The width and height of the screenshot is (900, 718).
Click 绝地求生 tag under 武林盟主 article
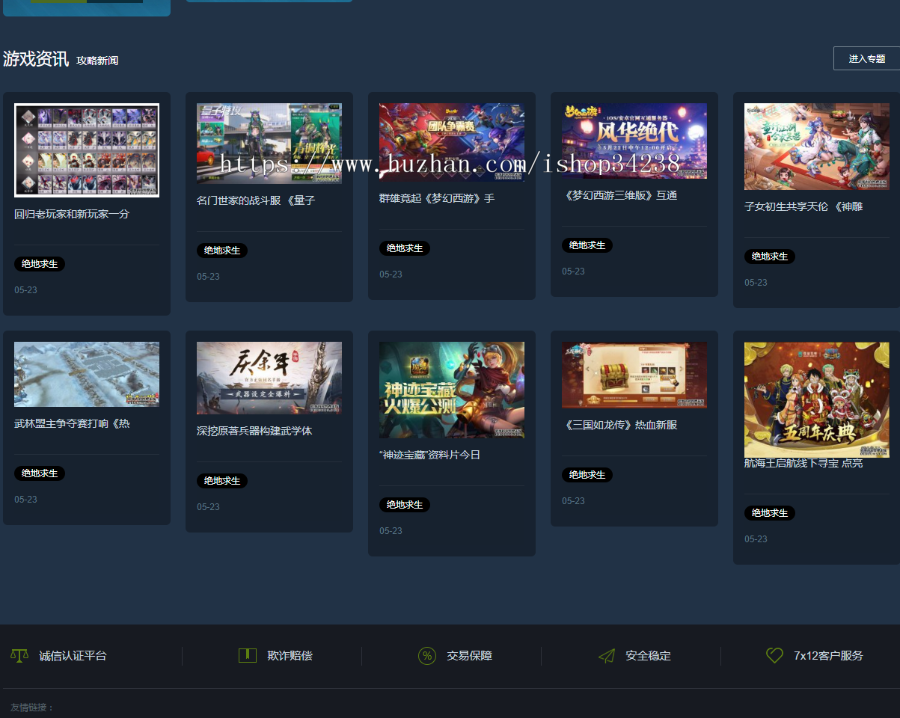pos(40,473)
